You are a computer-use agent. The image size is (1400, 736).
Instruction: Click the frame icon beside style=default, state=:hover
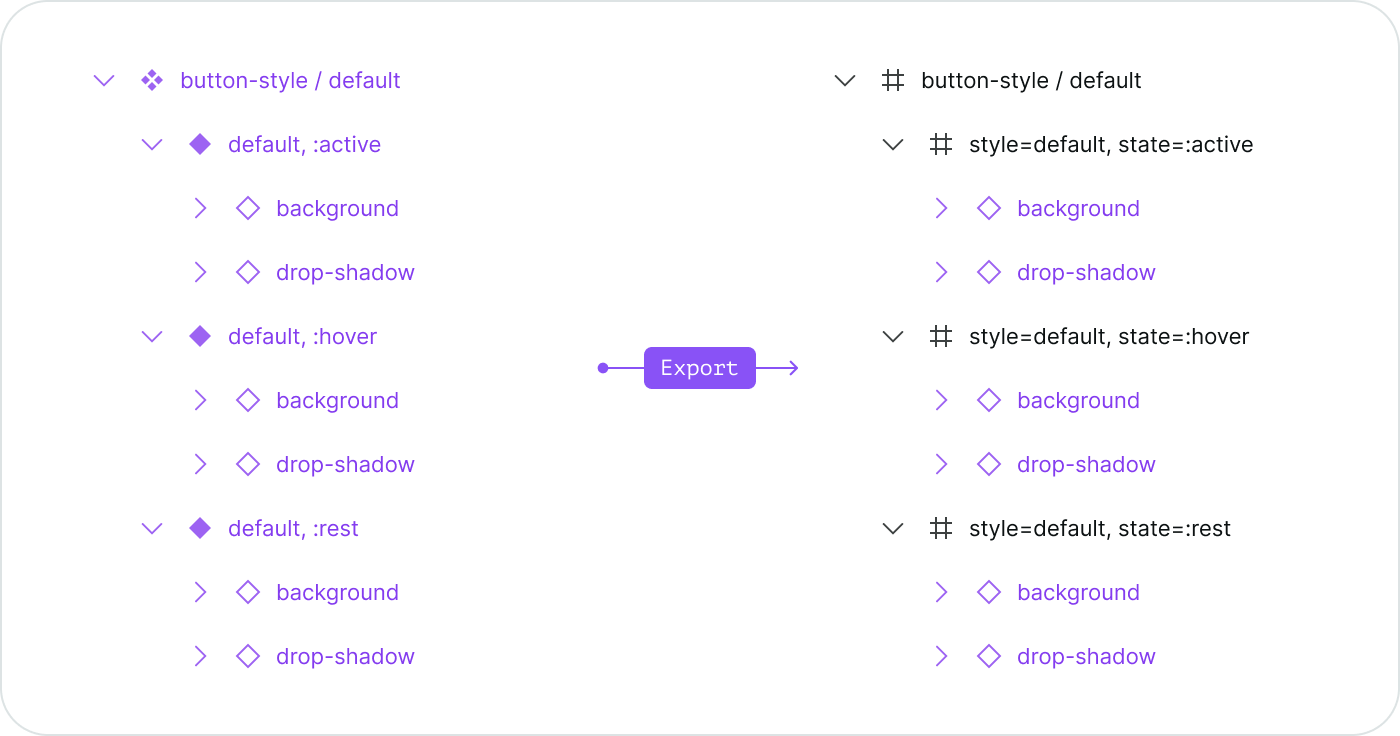point(941,337)
